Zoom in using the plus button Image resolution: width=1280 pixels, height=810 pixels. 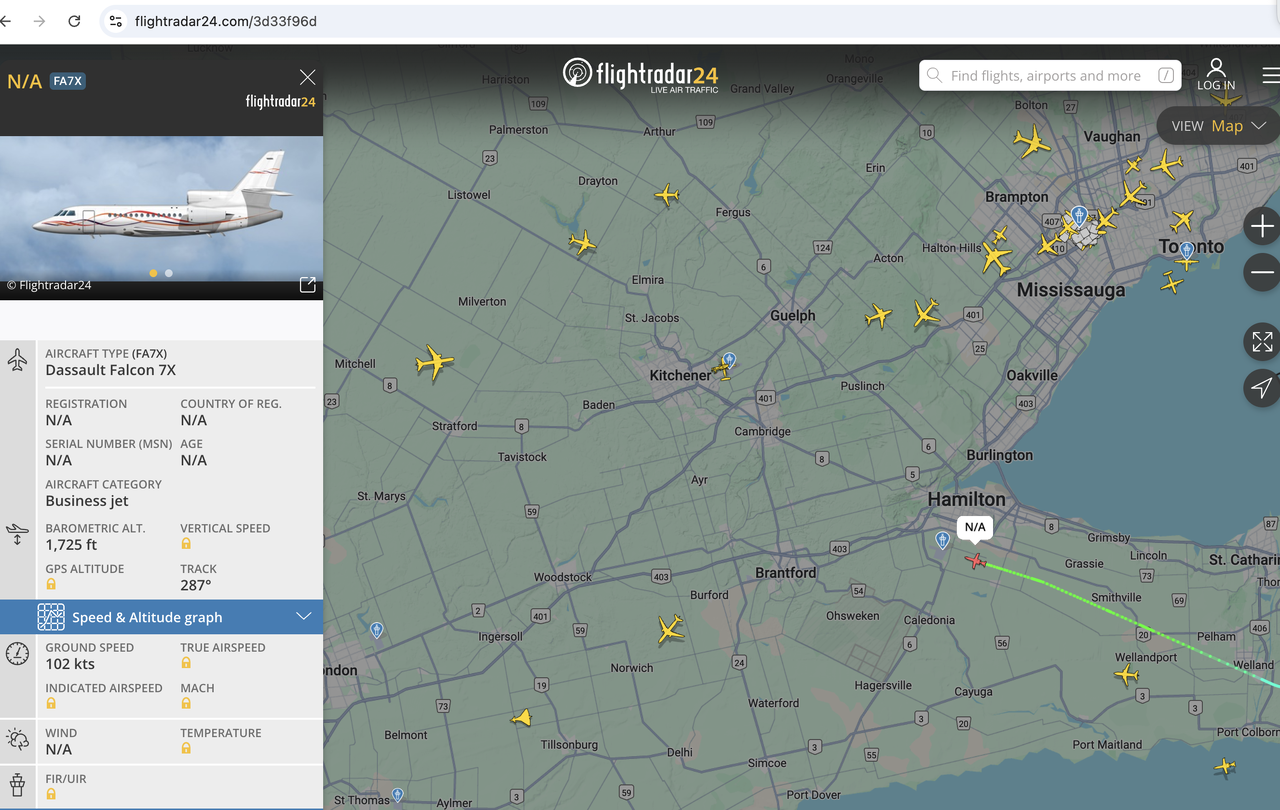pyautogui.click(x=1262, y=227)
